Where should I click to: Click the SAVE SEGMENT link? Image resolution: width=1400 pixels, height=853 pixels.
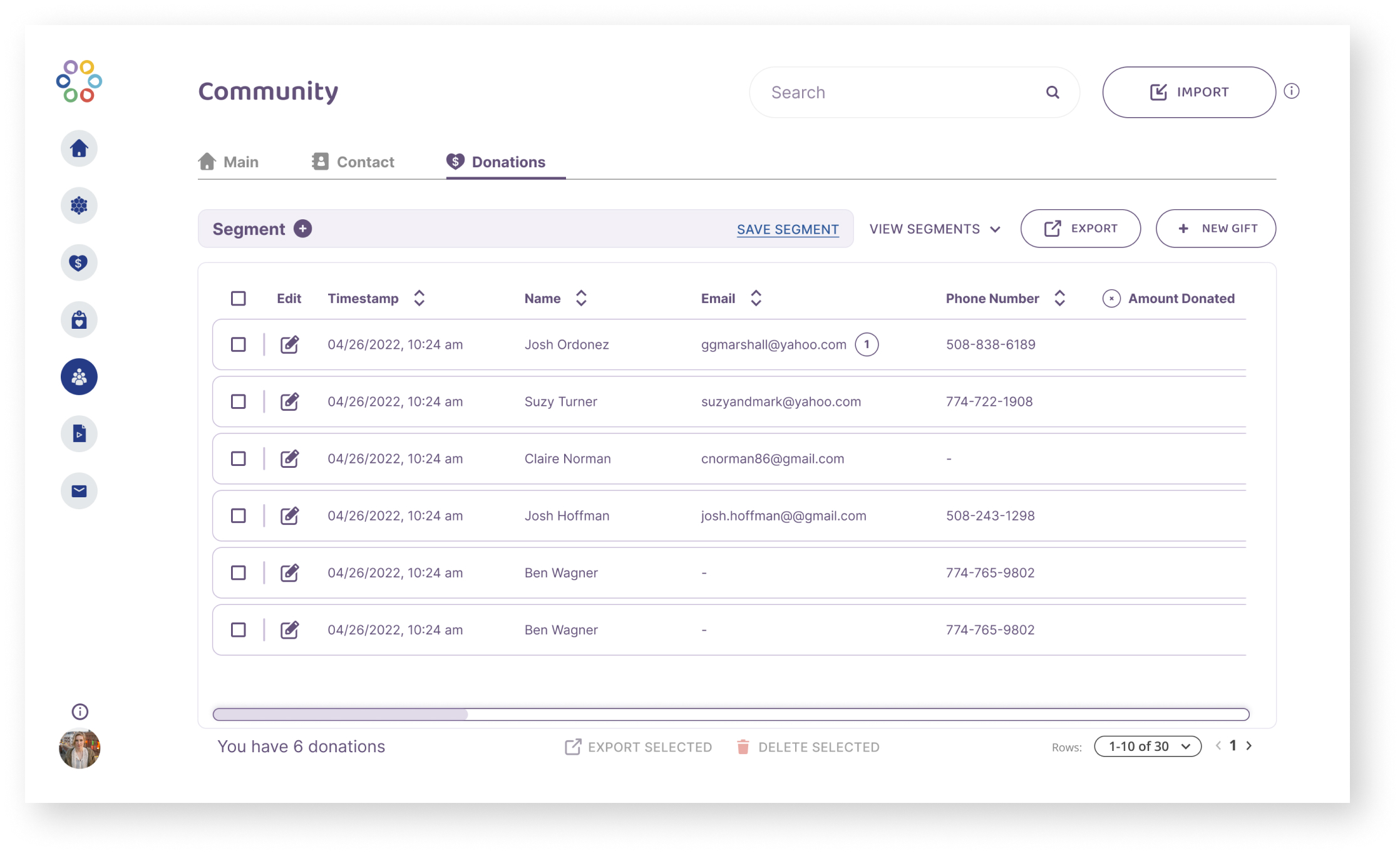point(787,228)
